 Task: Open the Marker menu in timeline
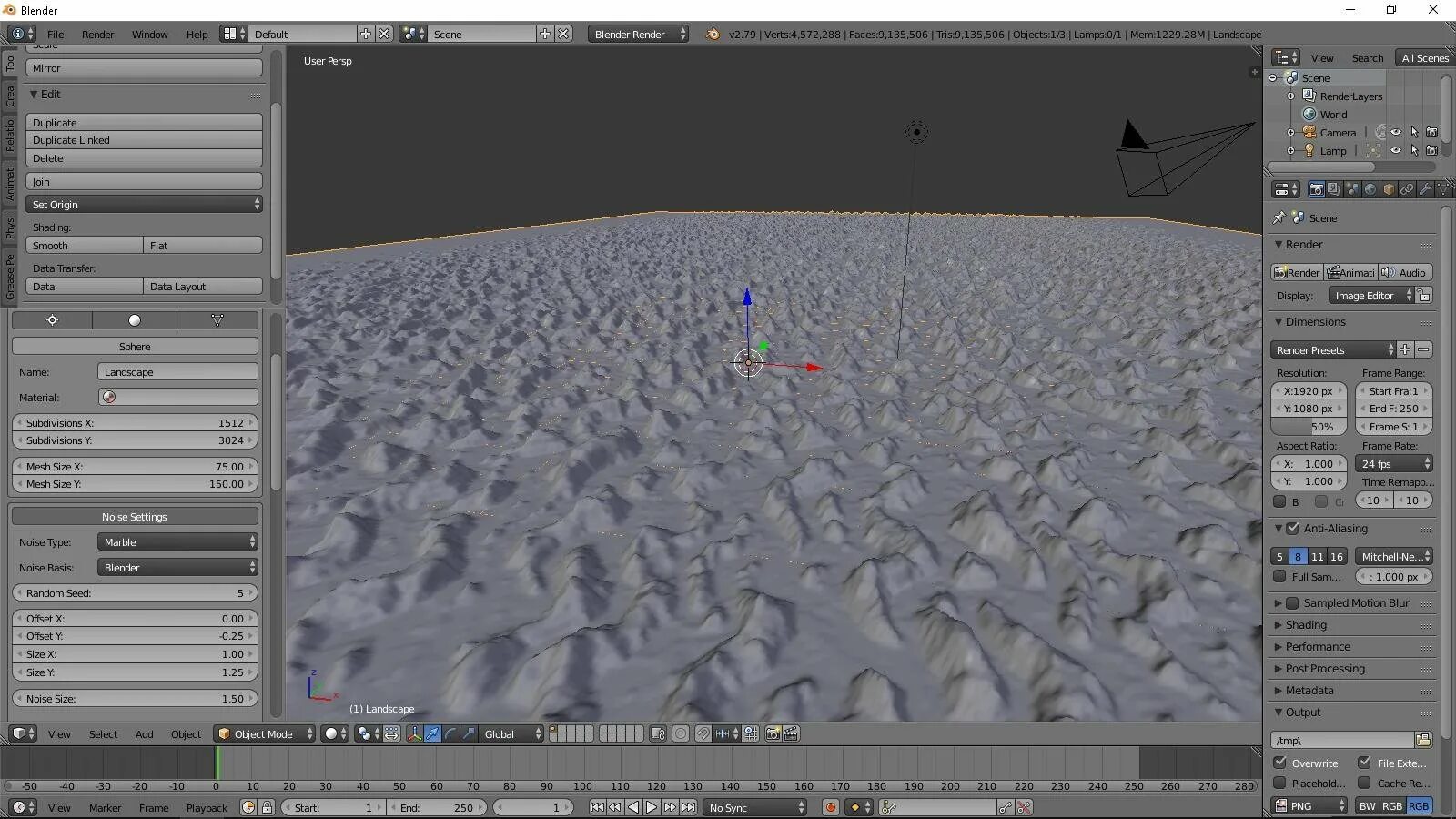coord(105,807)
